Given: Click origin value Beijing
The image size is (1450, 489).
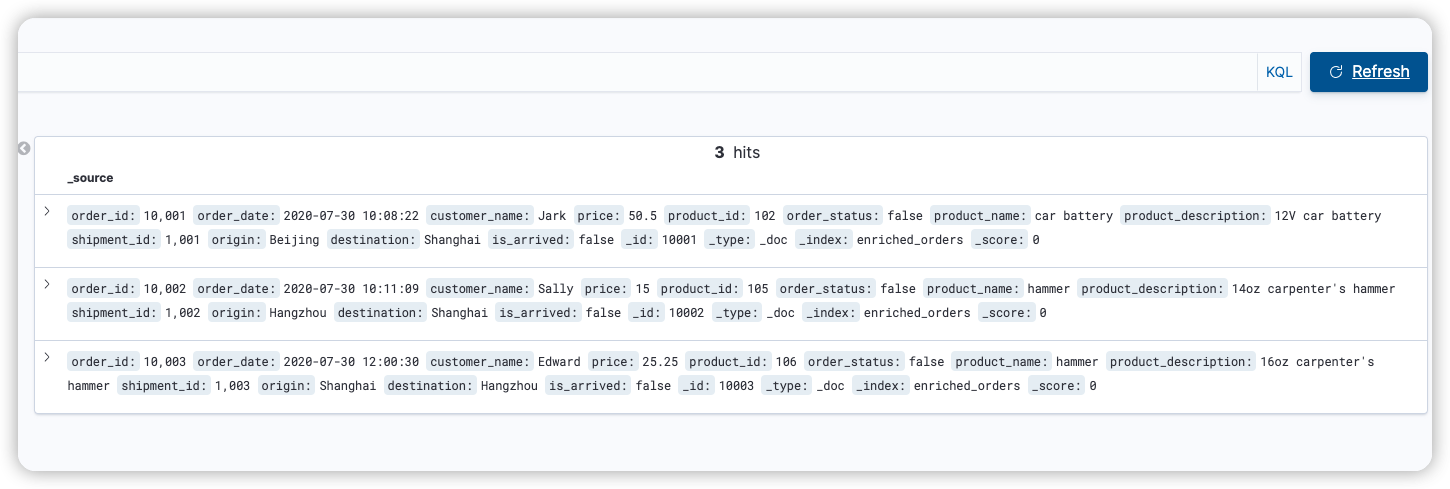Looking at the screenshot, I should pyautogui.click(x=294, y=240).
